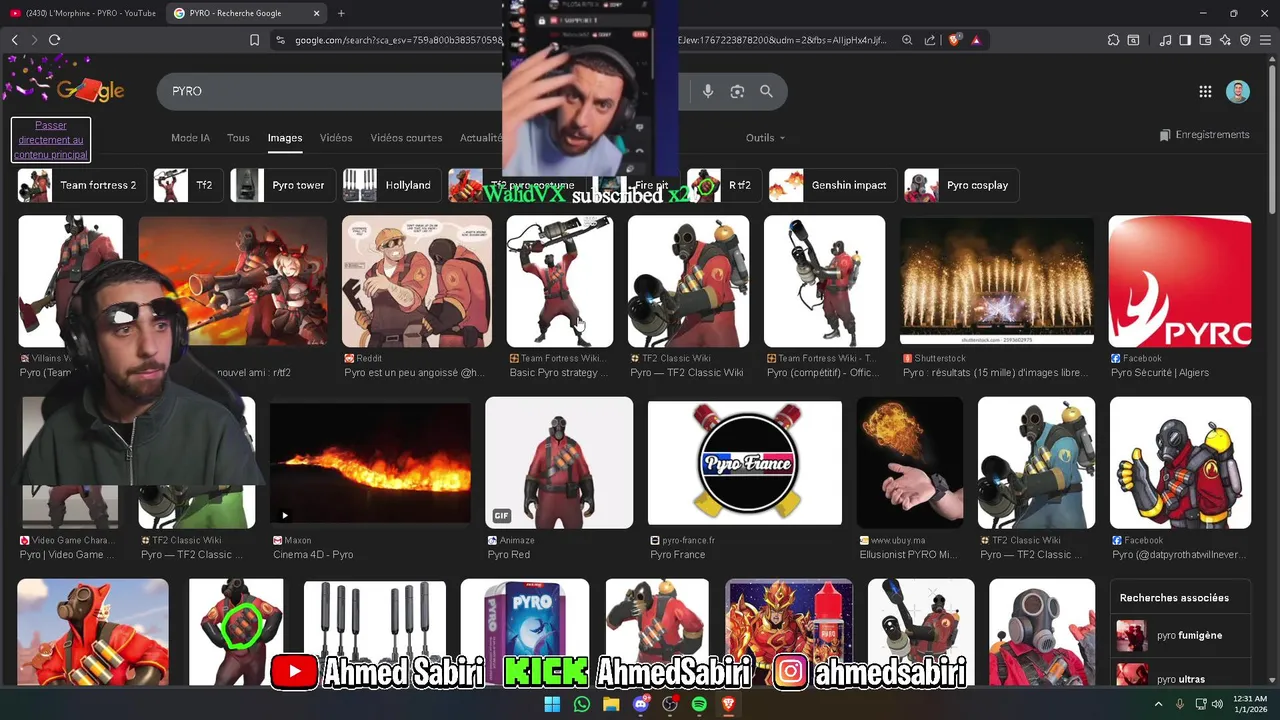Open the Facebook thumbs-up Pyro image
This screenshot has height=720, width=1280.
pyautogui.click(x=1180, y=462)
